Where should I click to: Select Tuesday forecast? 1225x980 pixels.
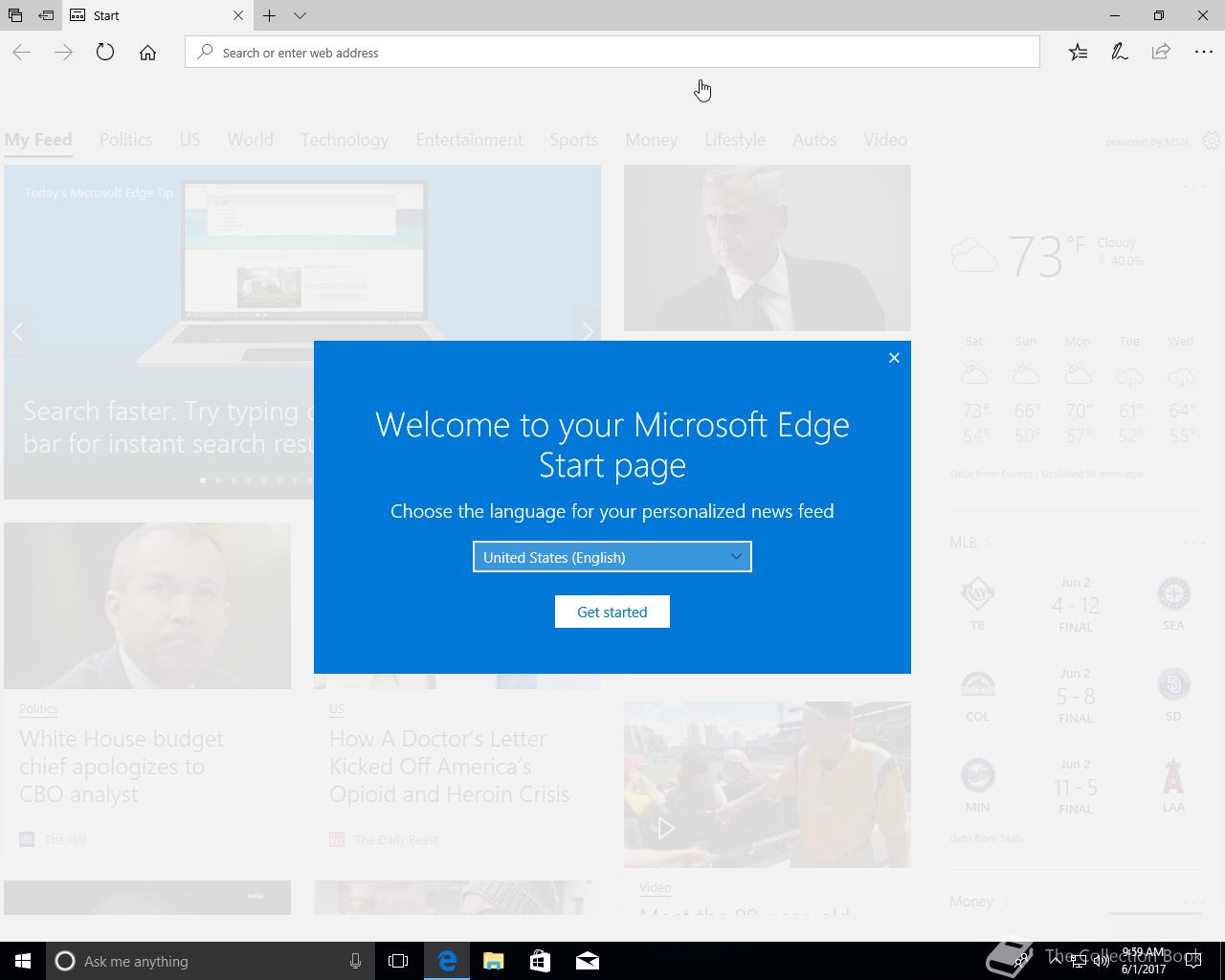coord(1129,390)
